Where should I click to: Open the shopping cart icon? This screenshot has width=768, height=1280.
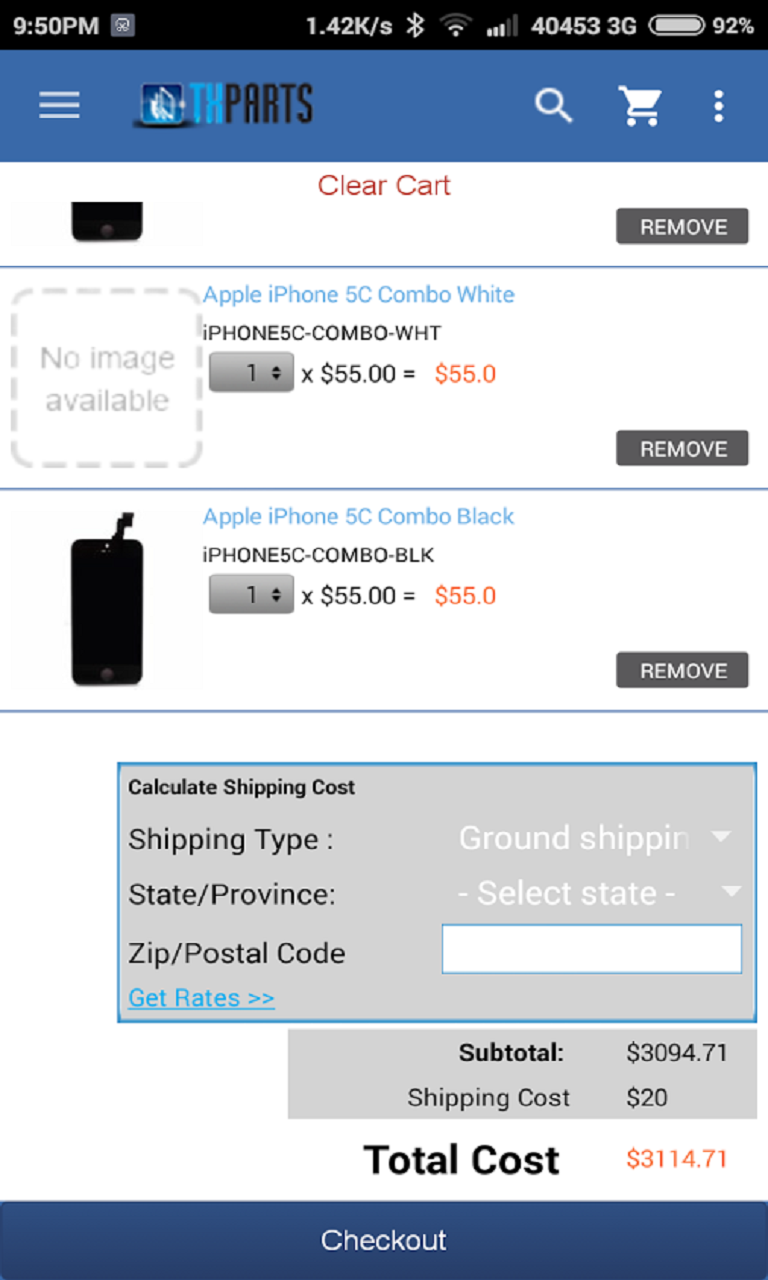pos(640,105)
